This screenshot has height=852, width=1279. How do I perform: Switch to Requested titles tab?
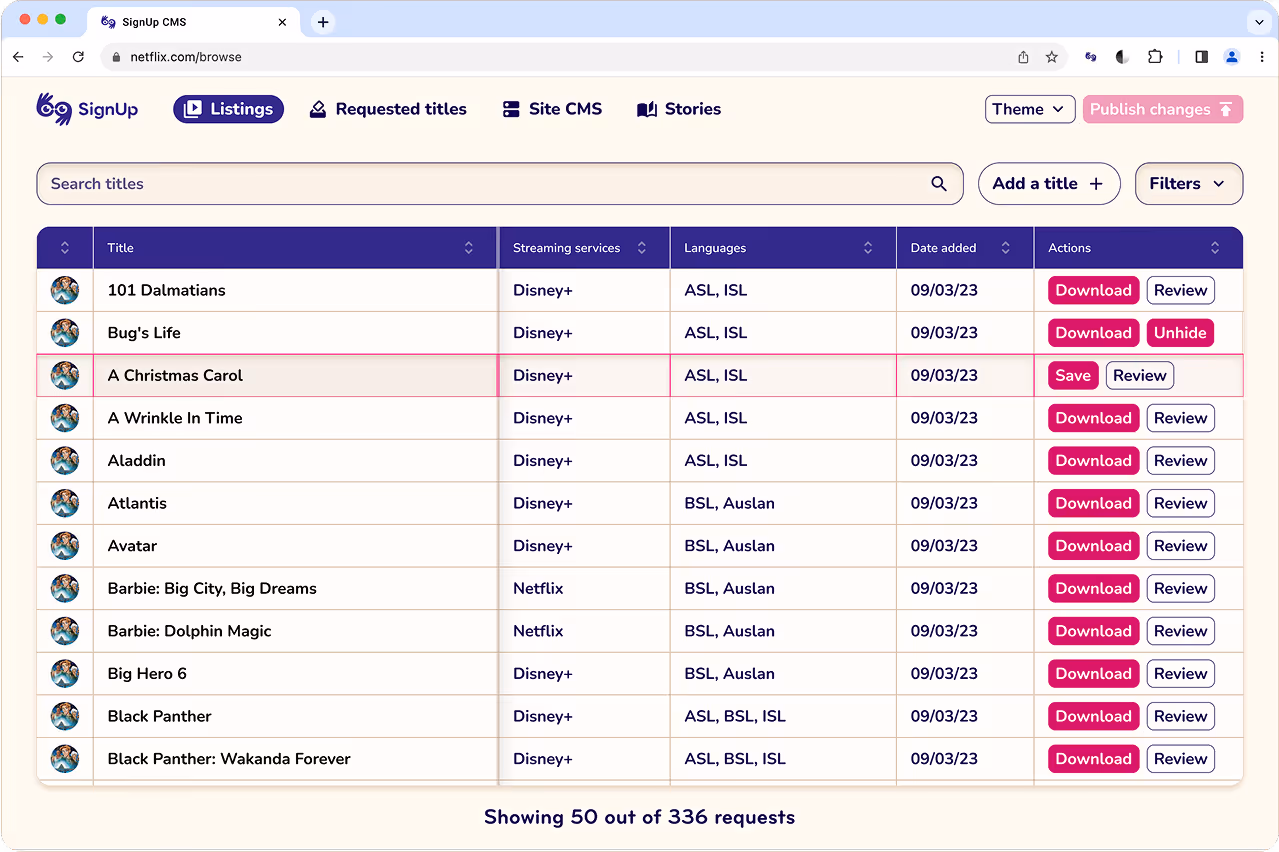click(x=388, y=109)
